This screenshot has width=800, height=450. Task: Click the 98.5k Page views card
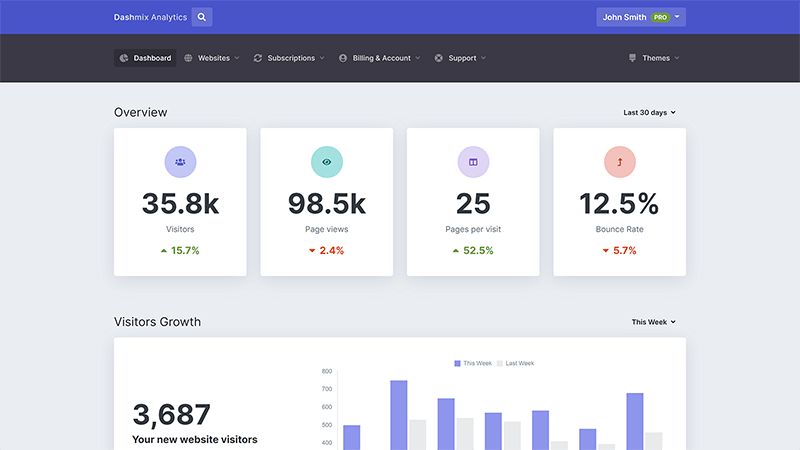click(326, 202)
